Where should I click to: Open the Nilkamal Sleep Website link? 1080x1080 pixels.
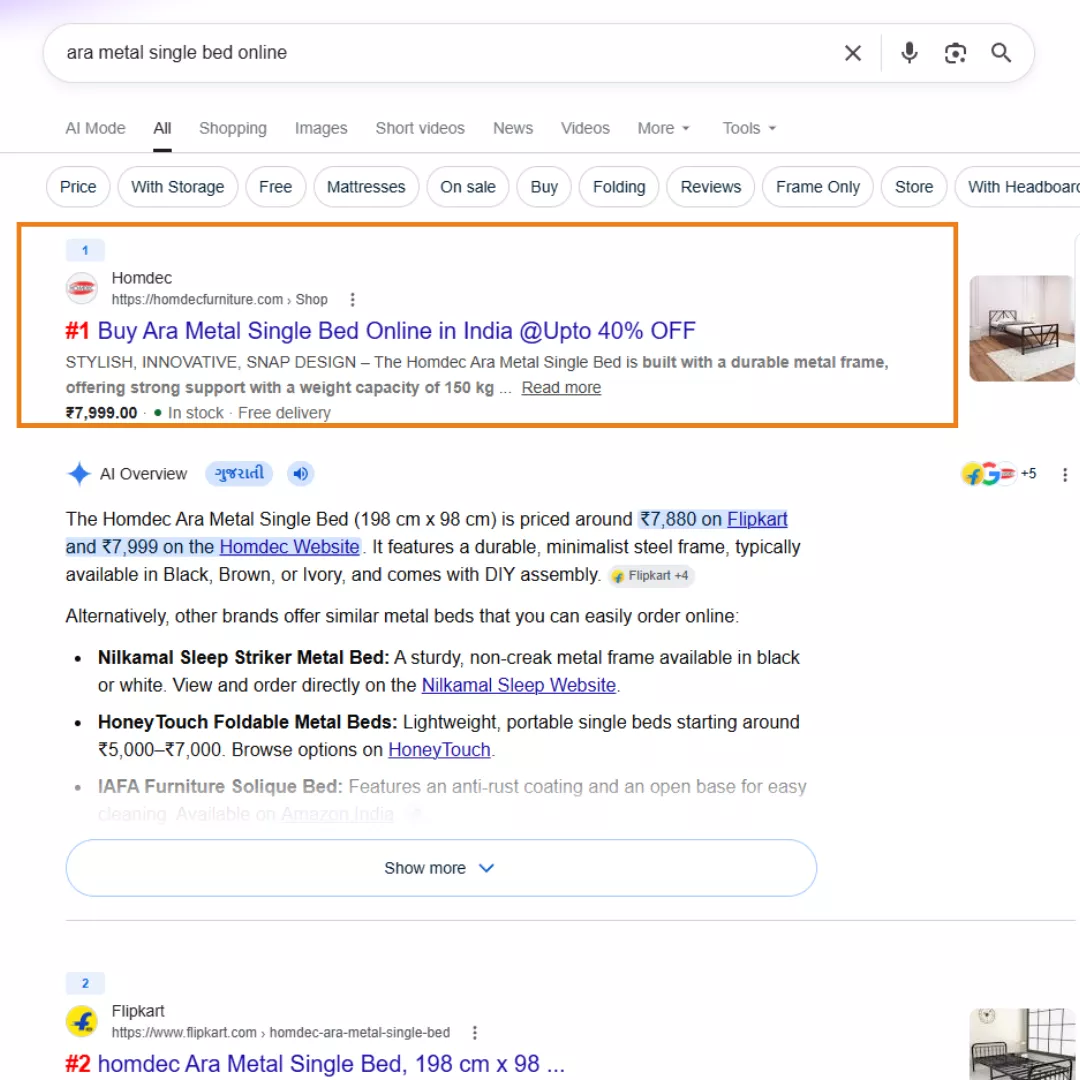519,685
